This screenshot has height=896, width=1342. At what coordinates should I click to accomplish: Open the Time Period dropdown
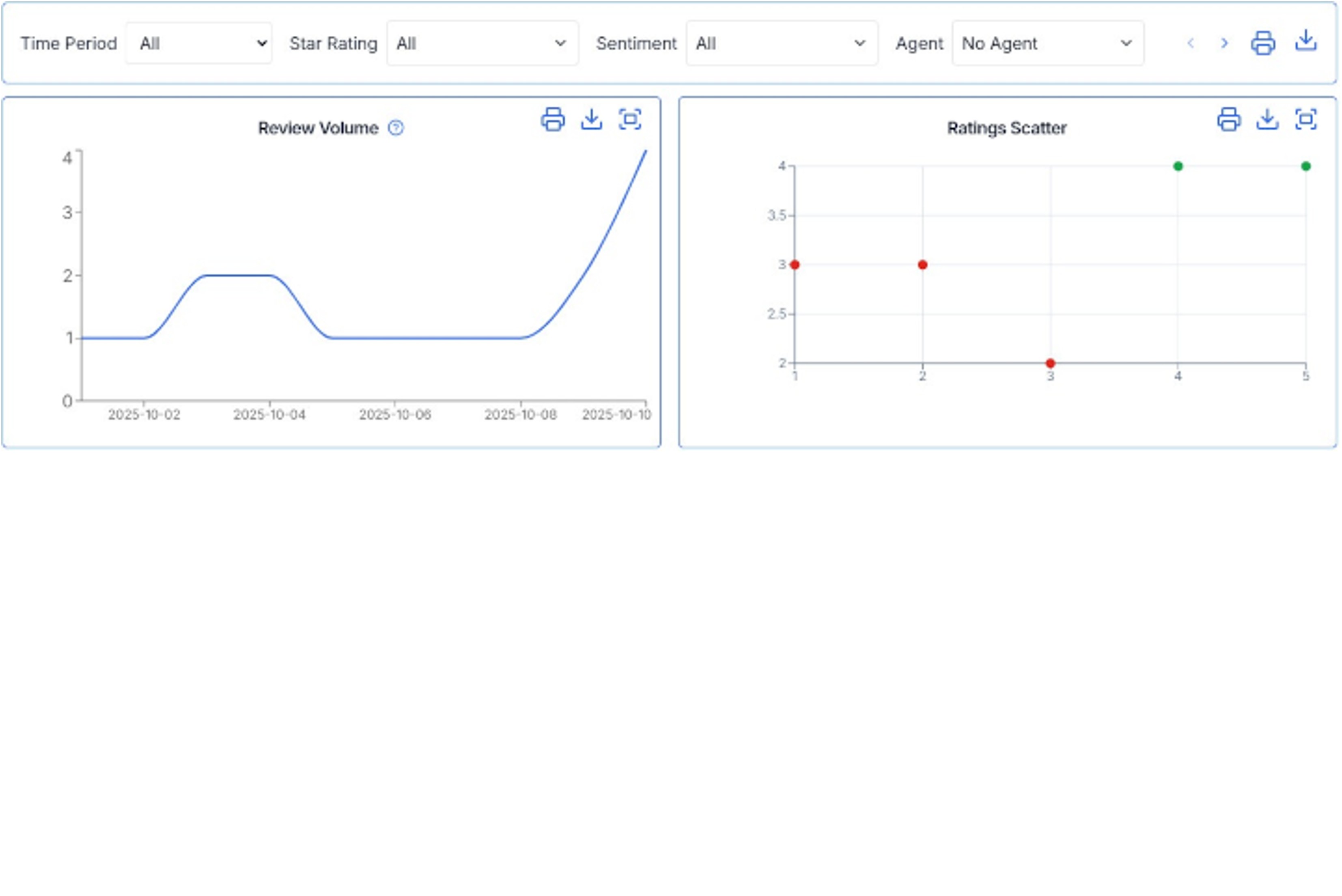(x=199, y=43)
